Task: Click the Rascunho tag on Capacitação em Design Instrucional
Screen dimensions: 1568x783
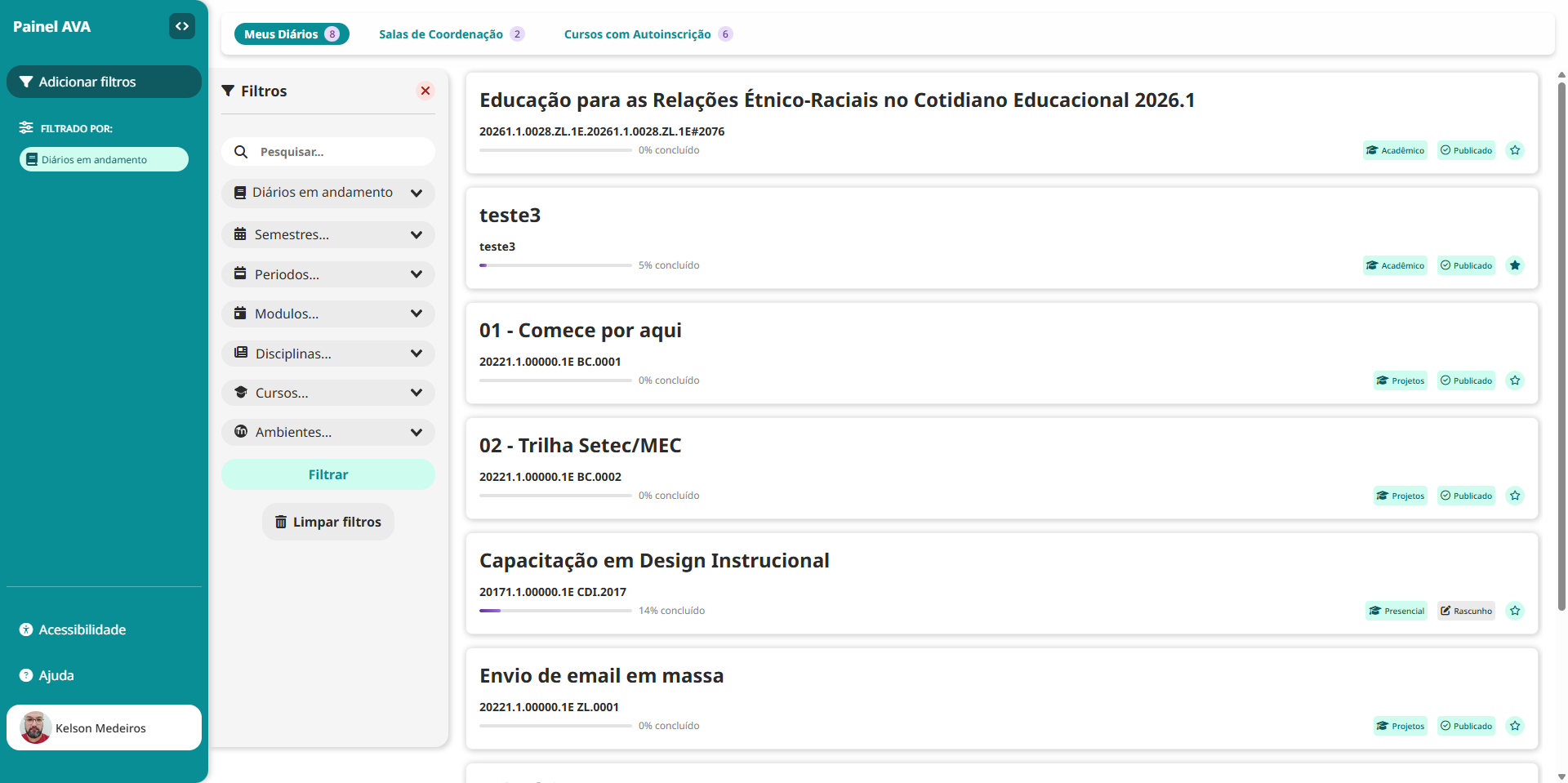Action: (1466, 611)
